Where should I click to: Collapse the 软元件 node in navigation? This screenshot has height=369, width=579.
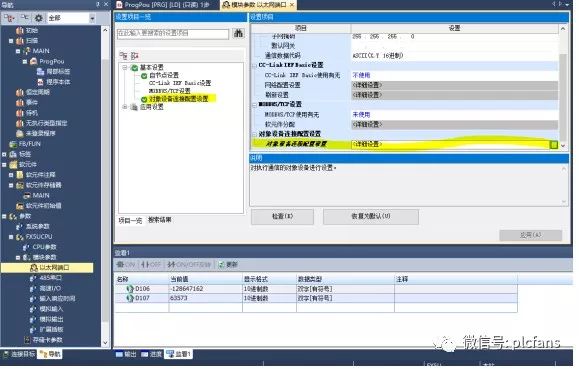tap(4, 165)
